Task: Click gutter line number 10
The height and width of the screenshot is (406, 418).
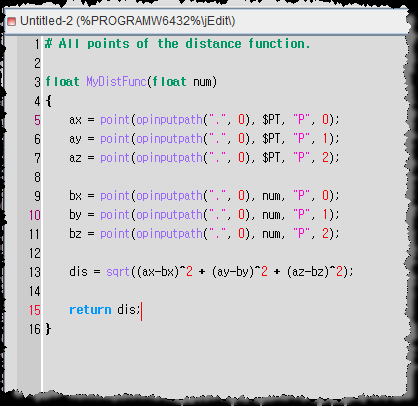Action: pos(35,215)
